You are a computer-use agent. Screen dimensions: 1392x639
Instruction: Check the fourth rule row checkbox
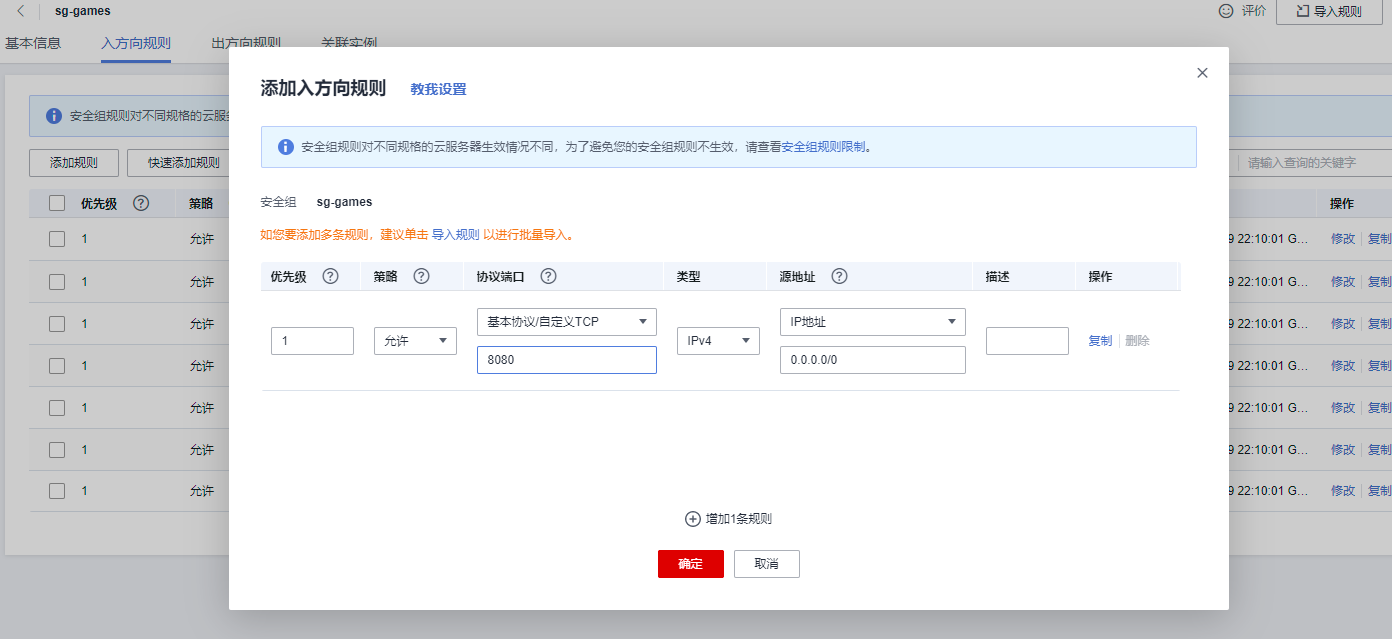tap(57, 365)
